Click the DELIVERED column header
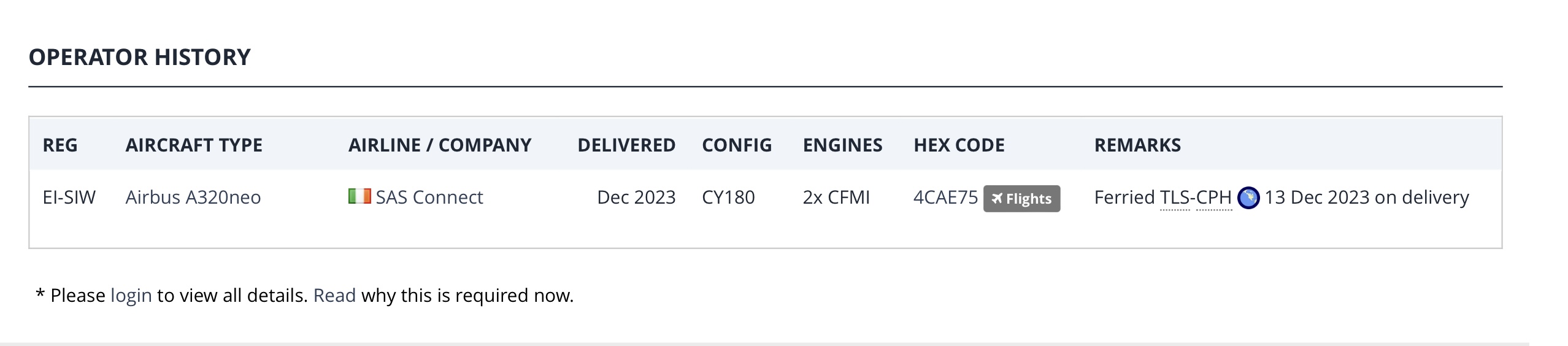The width and height of the screenshot is (1568, 346). point(626,145)
